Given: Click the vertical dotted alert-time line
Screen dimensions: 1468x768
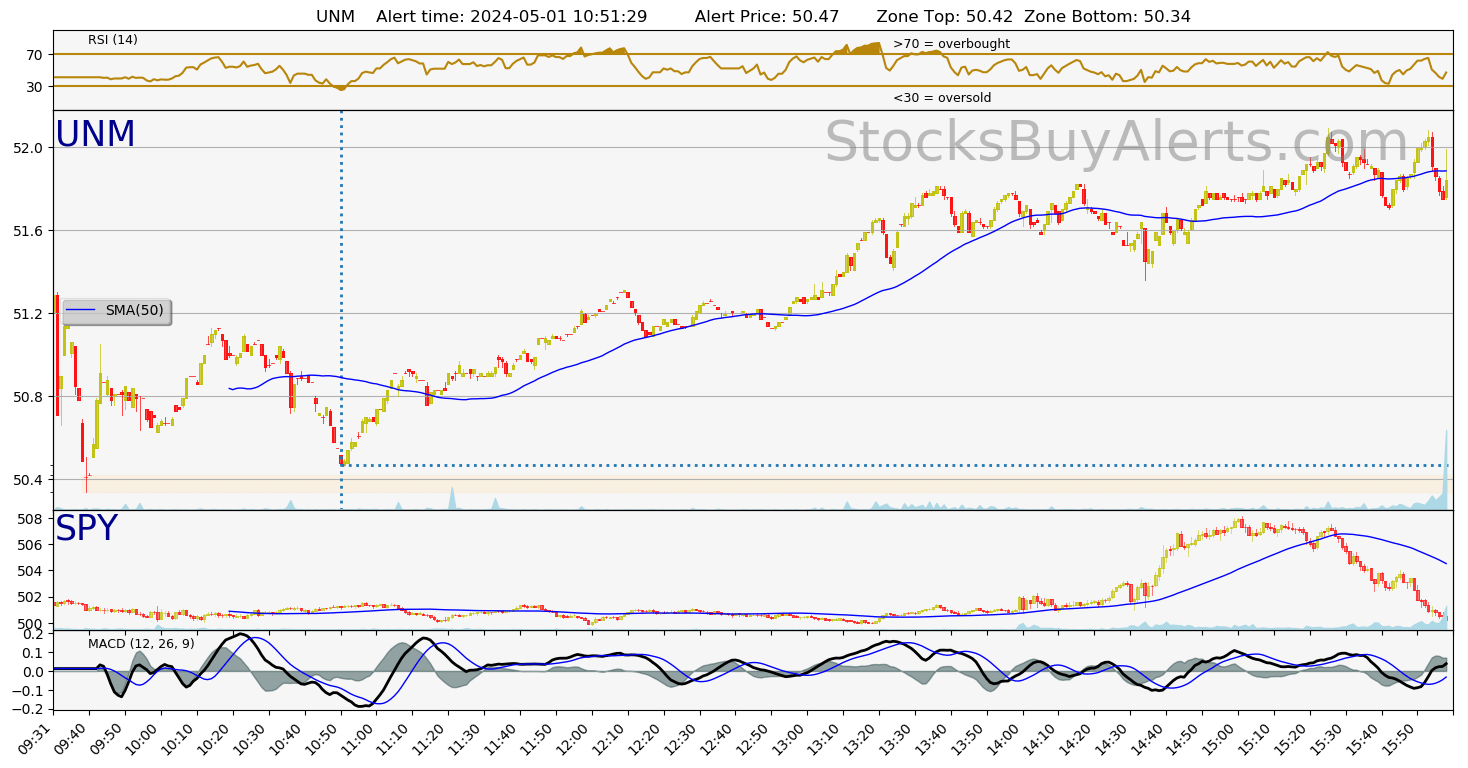Looking at the screenshot, I should pyautogui.click(x=341, y=310).
